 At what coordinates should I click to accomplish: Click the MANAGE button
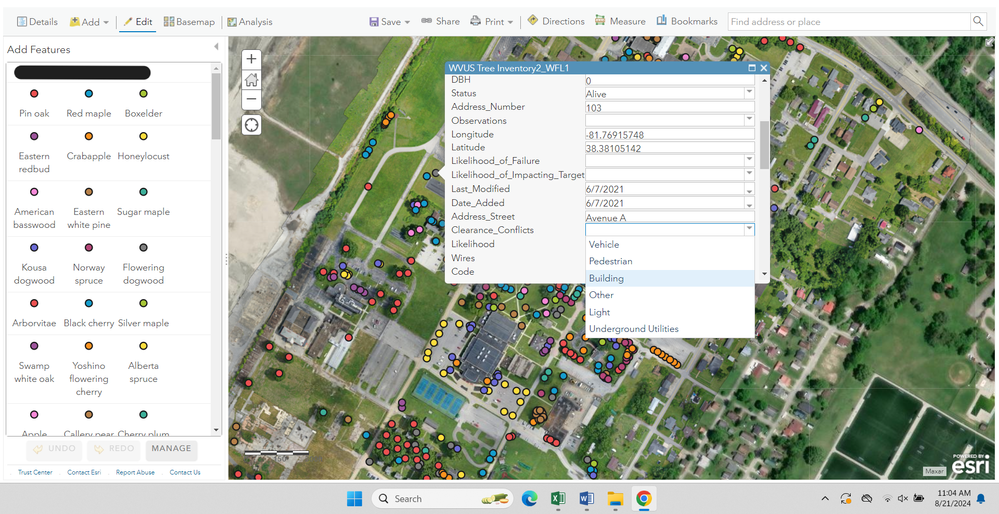[x=171, y=449]
